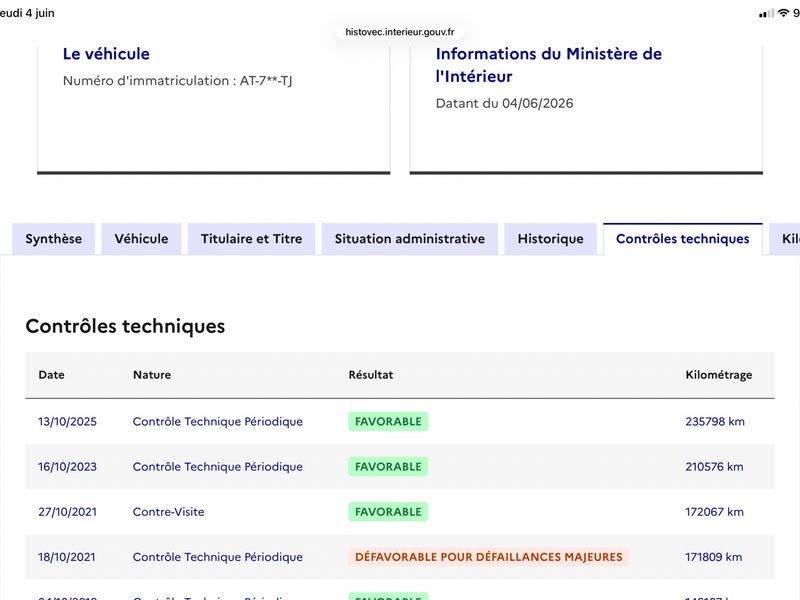This screenshot has height=600, width=800.
Task: Click the Date column header
Action: [52, 374]
